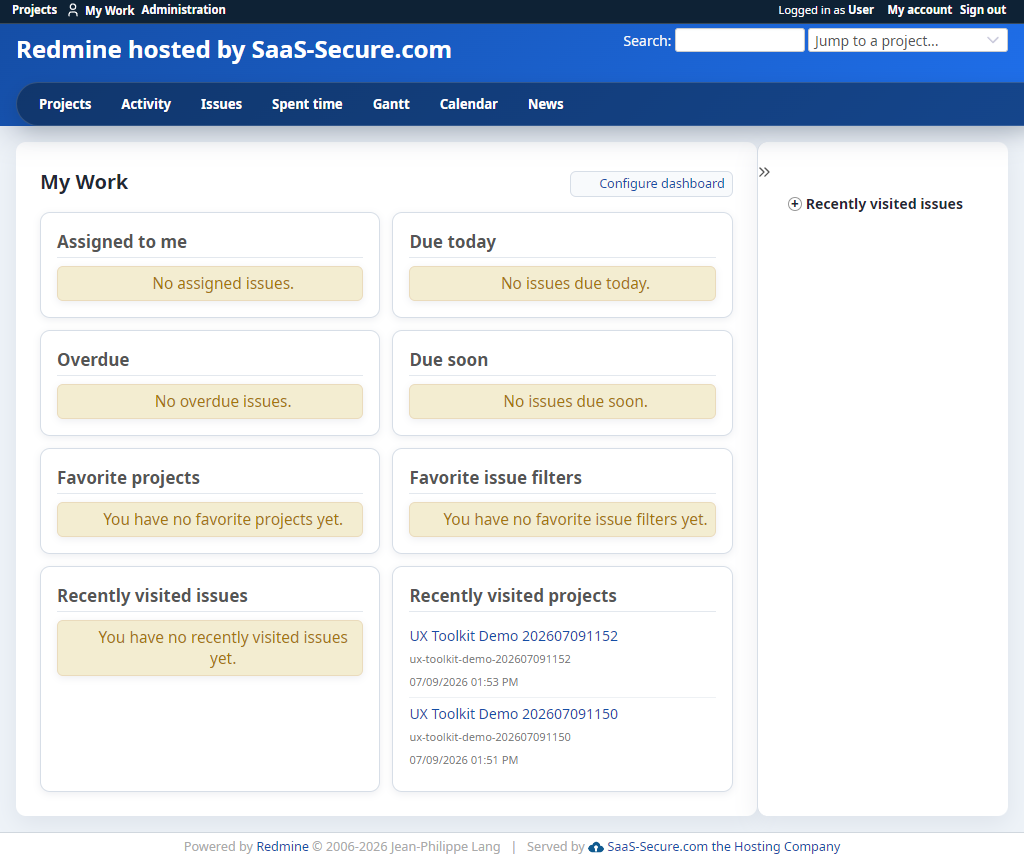
Task: Select the Activity tab
Action: [146, 104]
